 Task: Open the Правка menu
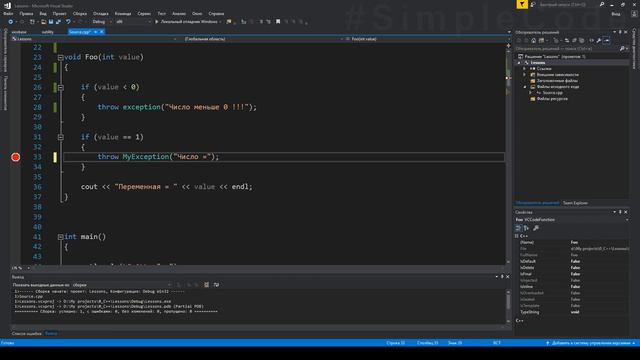pos(26,13)
